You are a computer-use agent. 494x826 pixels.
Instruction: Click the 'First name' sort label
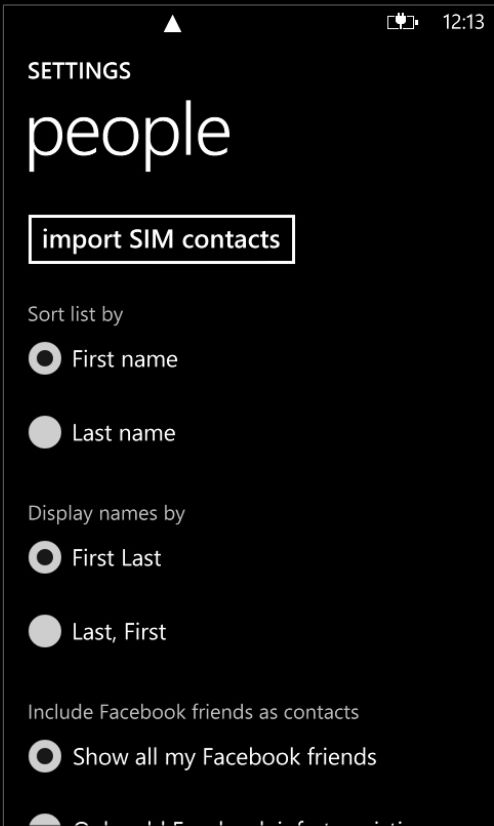(x=125, y=359)
